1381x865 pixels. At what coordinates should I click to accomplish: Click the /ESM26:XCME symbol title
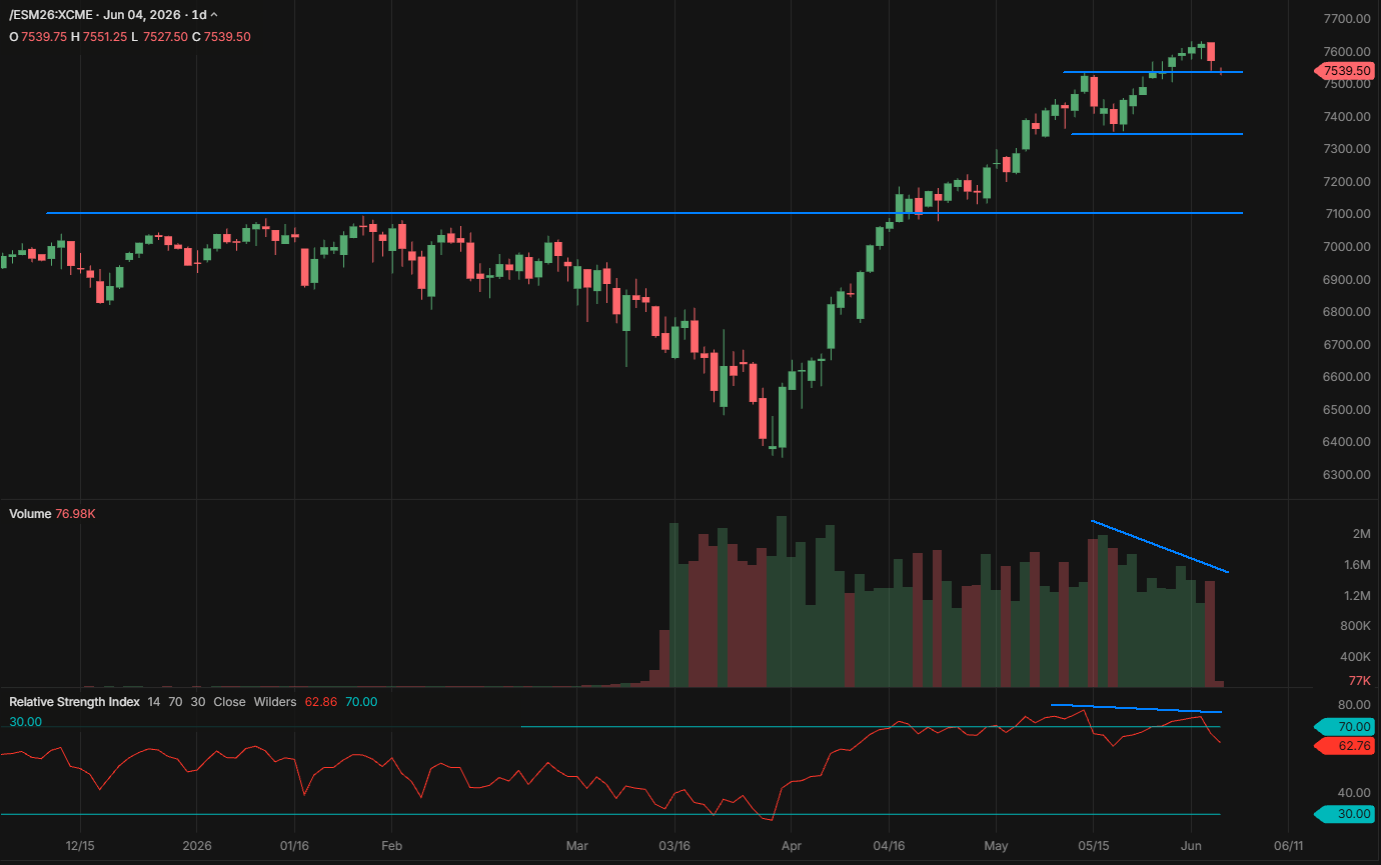(52, 16)
